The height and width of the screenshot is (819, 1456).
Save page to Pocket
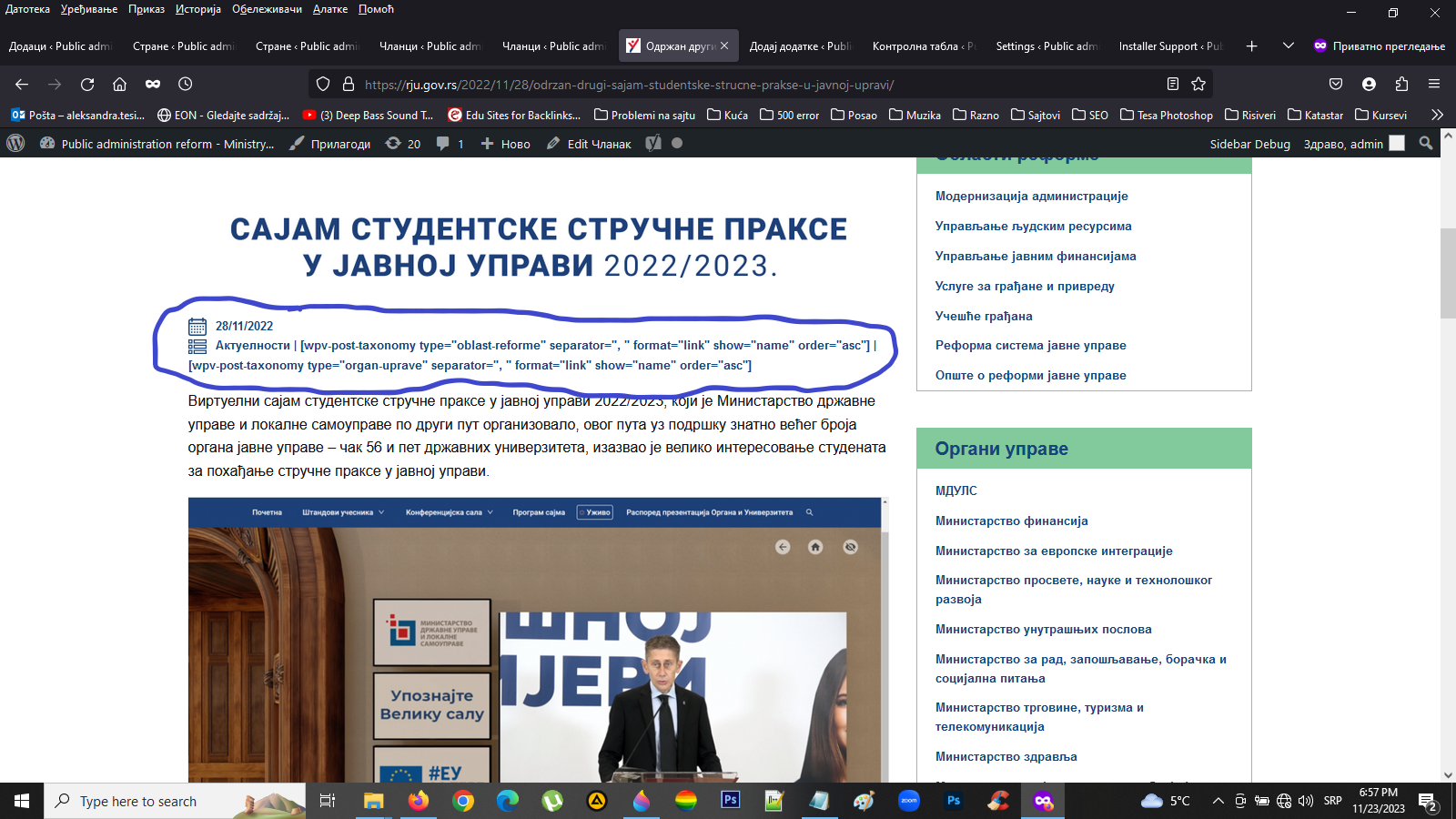click(1336, 84)
